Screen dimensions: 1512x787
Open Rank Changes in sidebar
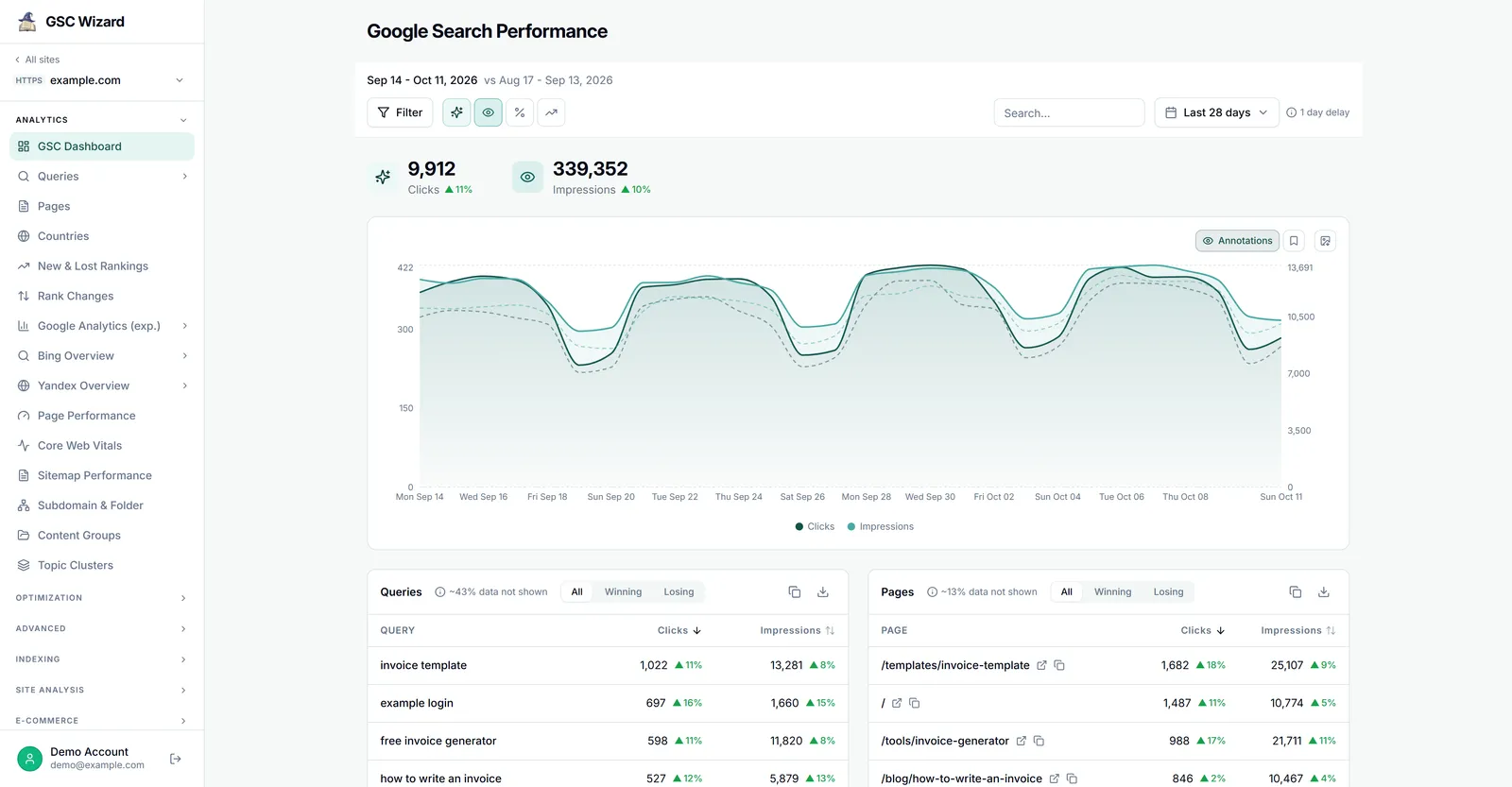pos(102,296)
